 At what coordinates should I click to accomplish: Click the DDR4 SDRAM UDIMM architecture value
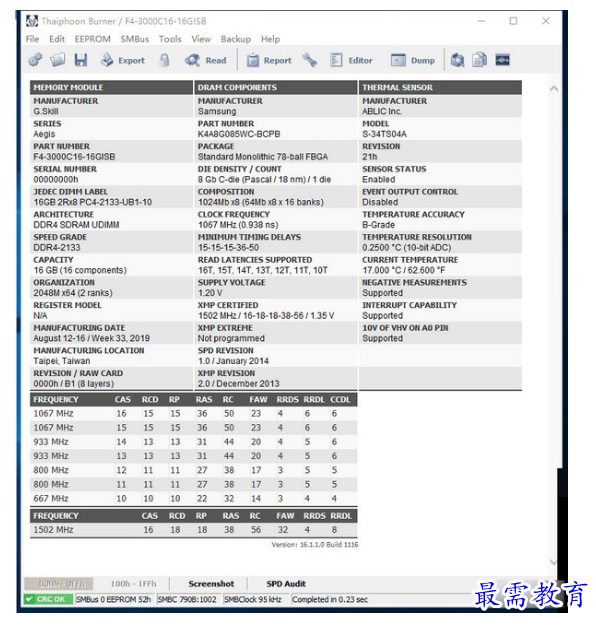coord(76,225)
